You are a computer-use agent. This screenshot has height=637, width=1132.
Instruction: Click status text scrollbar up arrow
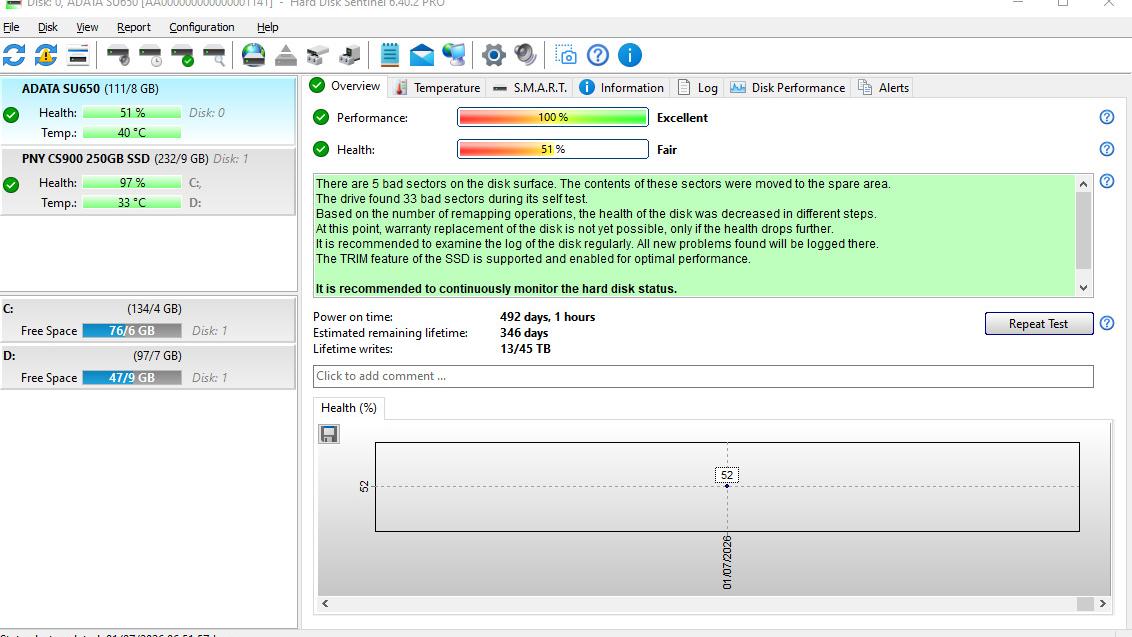pyautogui.click(x=1084, y=183)
